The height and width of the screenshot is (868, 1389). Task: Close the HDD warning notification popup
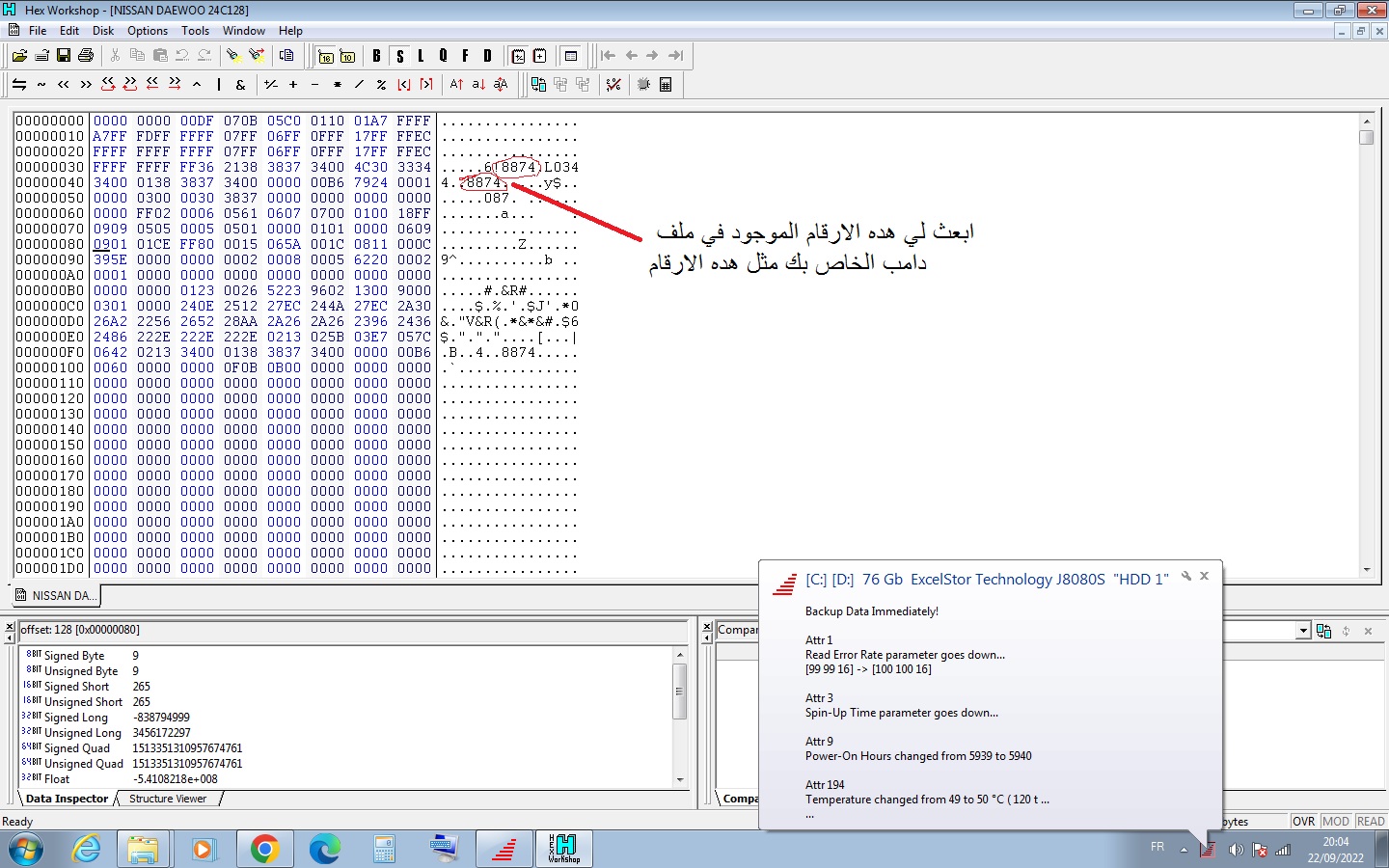(1204, 576)
